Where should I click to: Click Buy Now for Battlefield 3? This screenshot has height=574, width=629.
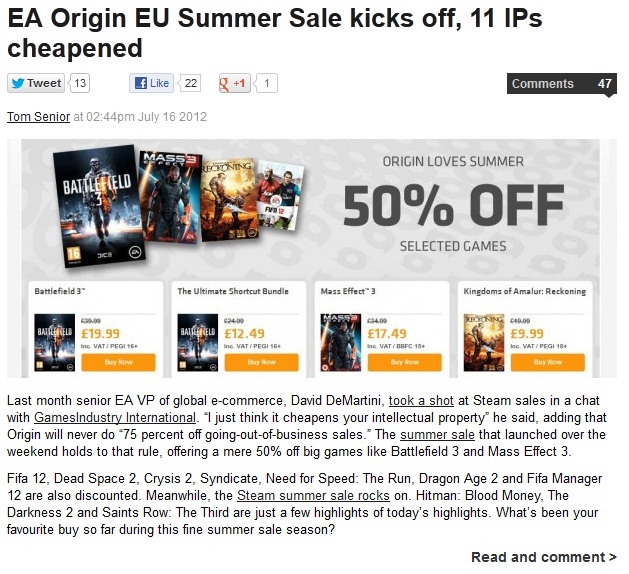[118, 362]
